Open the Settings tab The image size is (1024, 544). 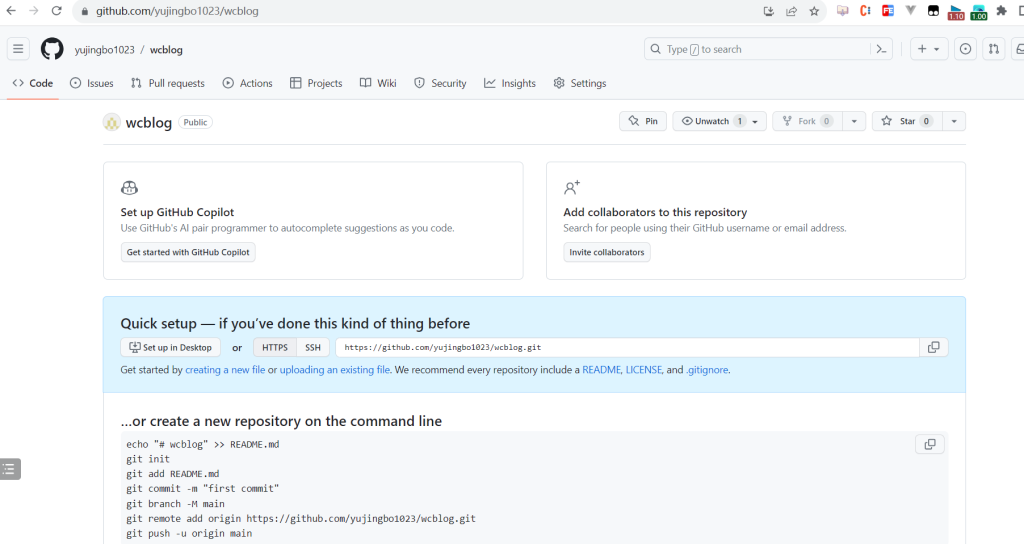[x=580, y=83]
